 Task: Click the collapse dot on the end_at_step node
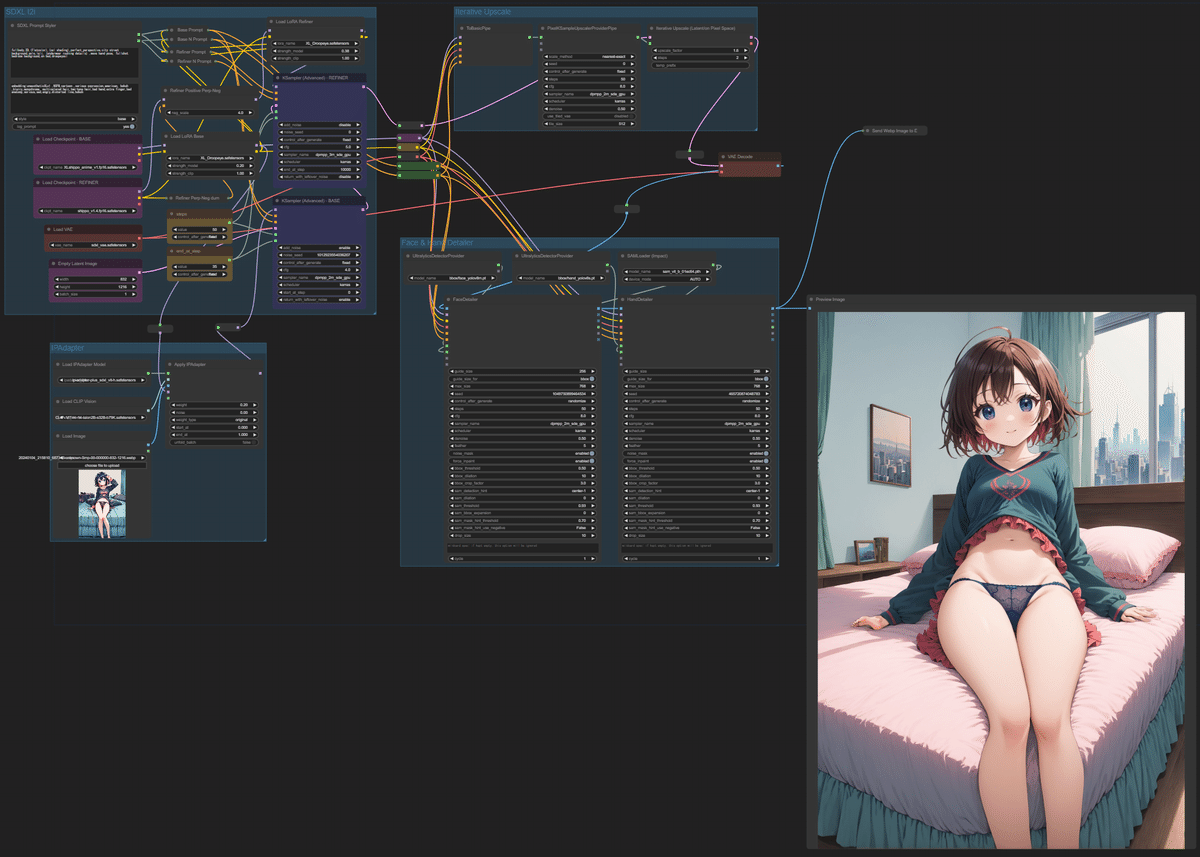tap(172, 251)
